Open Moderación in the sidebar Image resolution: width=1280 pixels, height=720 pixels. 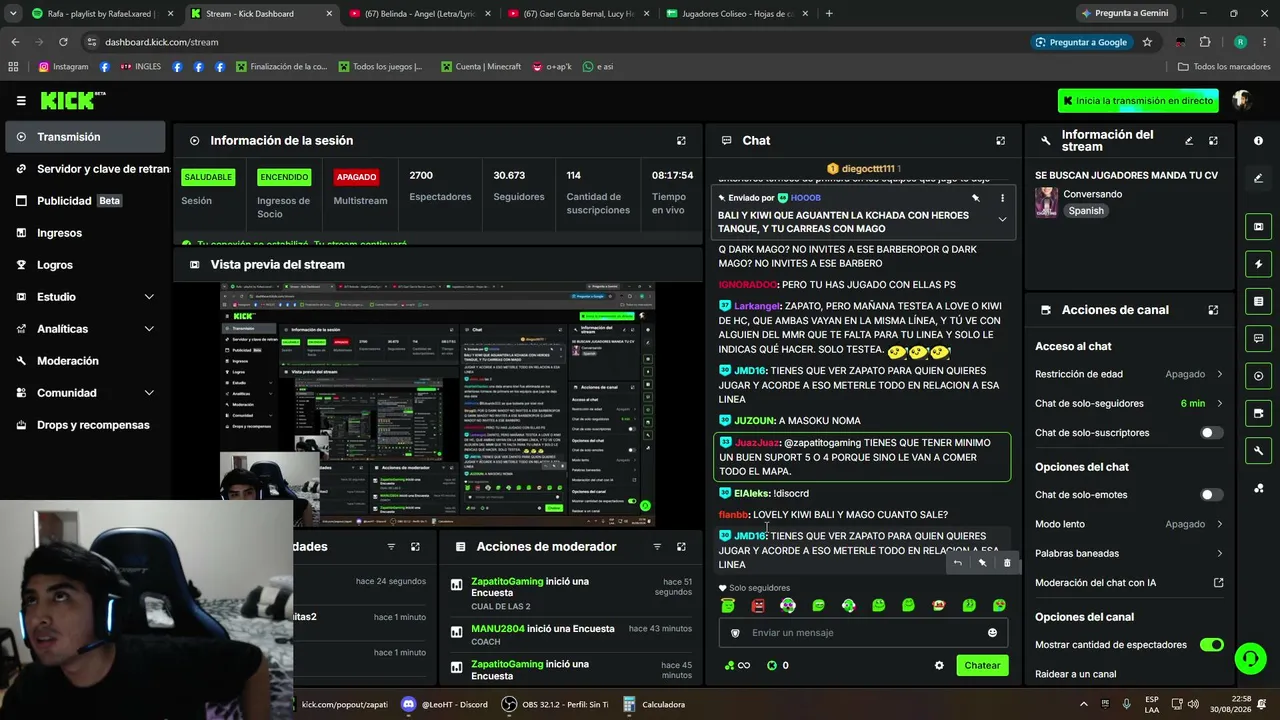coord(85,361)
